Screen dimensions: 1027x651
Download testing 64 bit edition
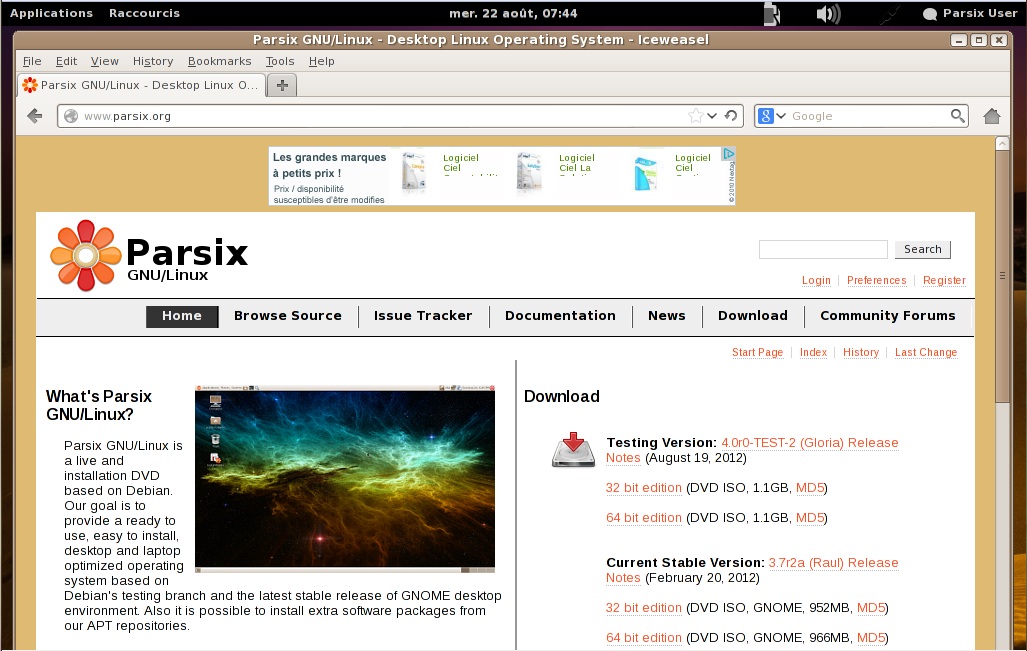click(644, 518)
